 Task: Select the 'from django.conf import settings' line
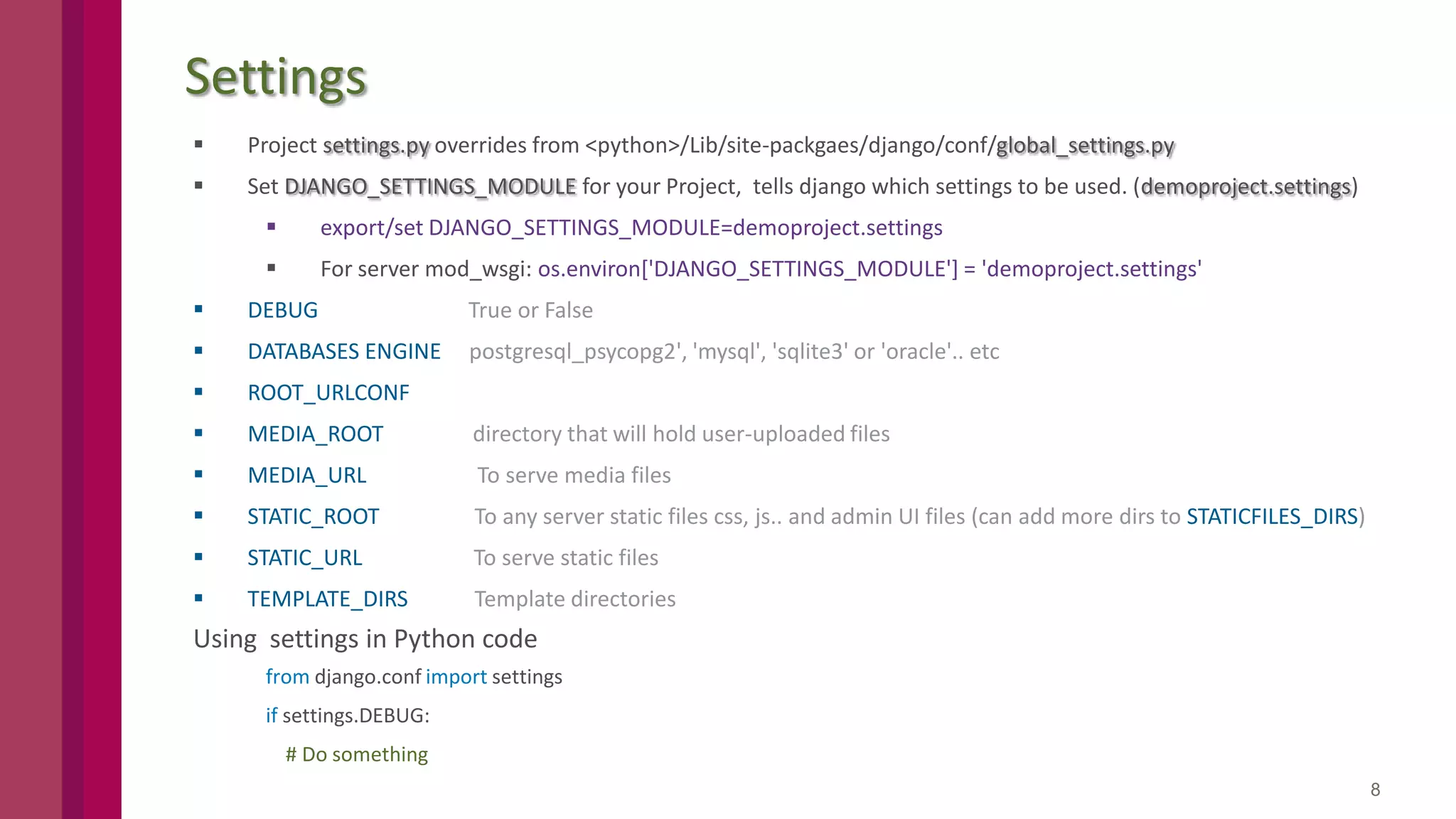pyautogui.click(x=414, y=677)
